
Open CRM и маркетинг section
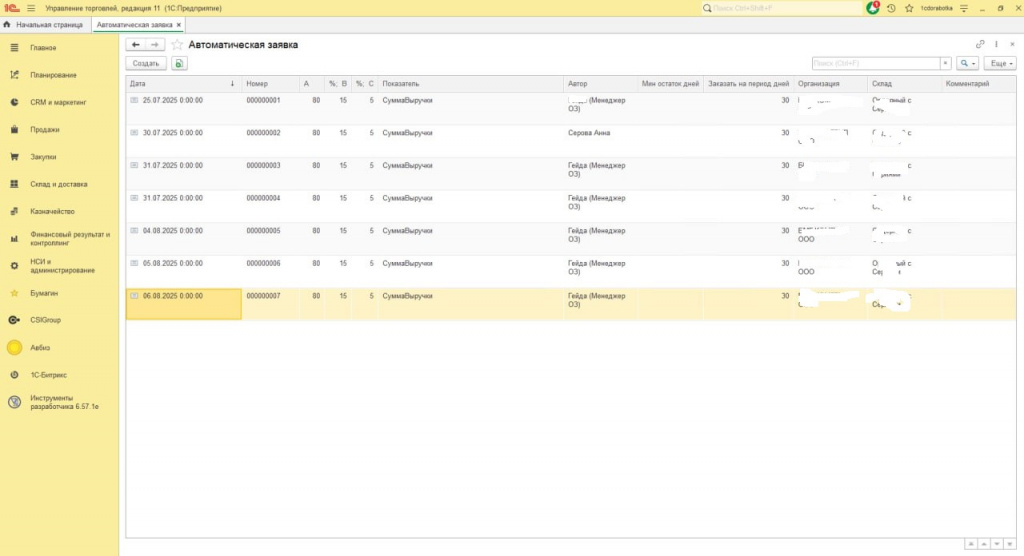coord(59,103)
